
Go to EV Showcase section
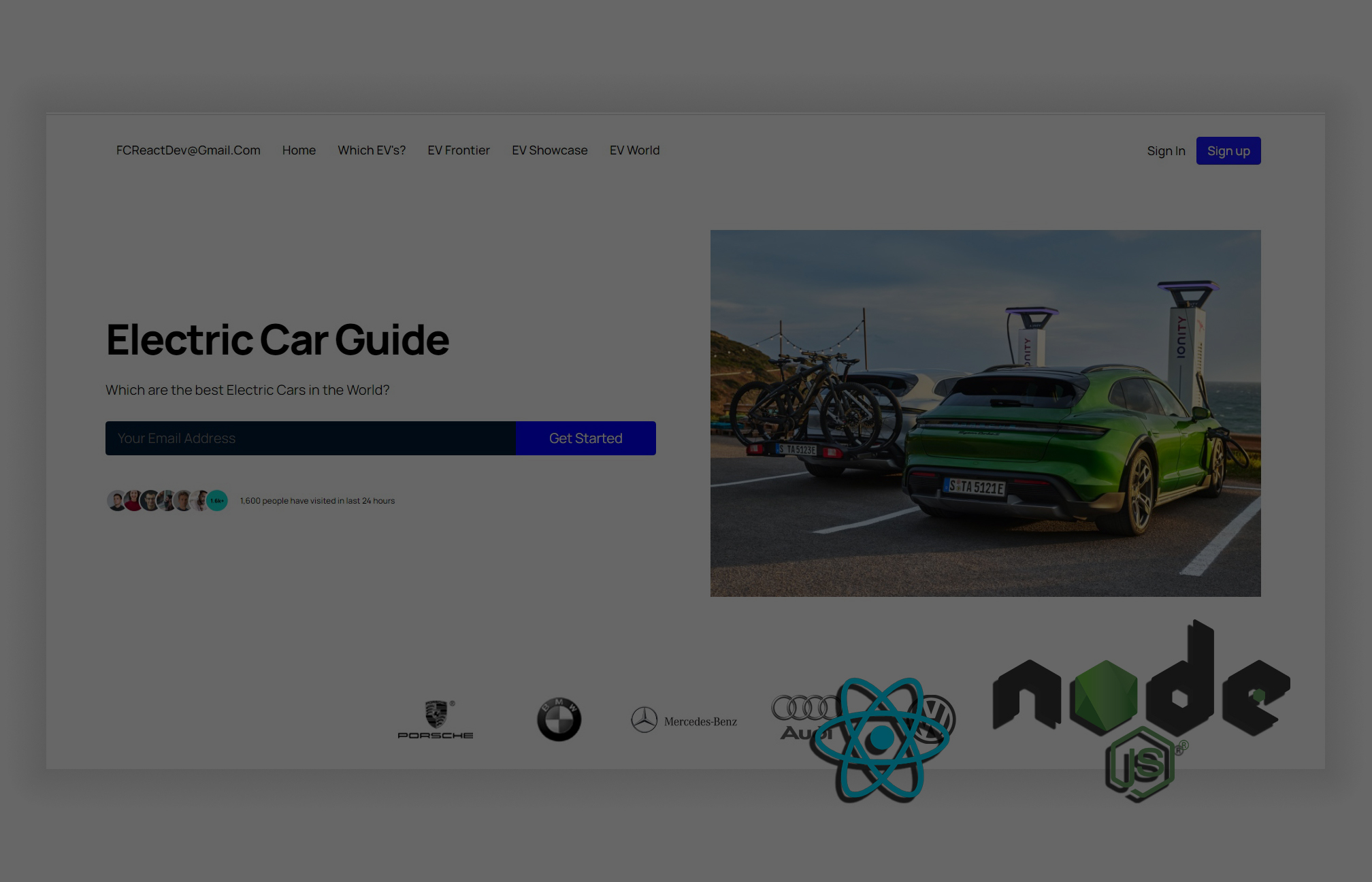(550, 150)
